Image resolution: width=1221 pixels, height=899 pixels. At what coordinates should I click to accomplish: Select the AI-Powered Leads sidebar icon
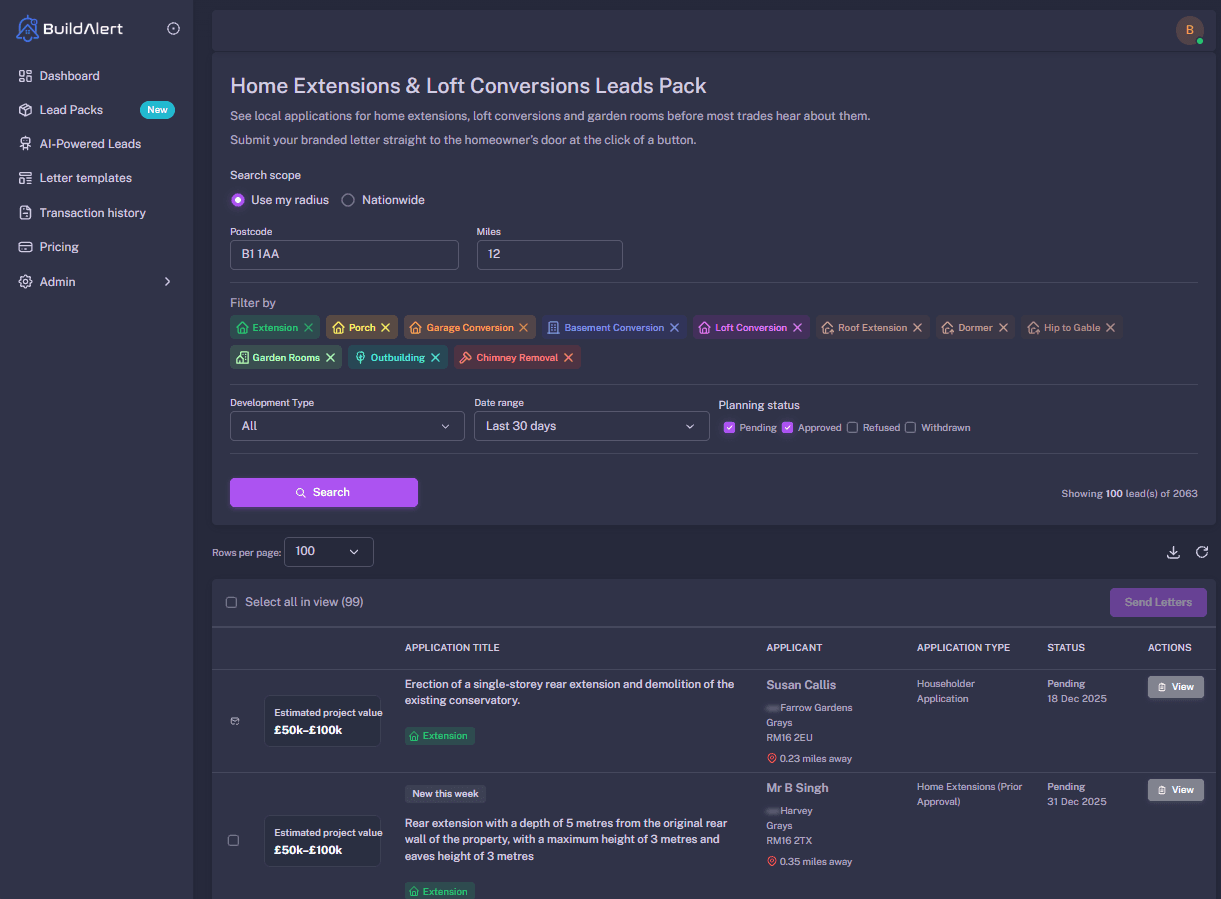(x=24, y=143)
